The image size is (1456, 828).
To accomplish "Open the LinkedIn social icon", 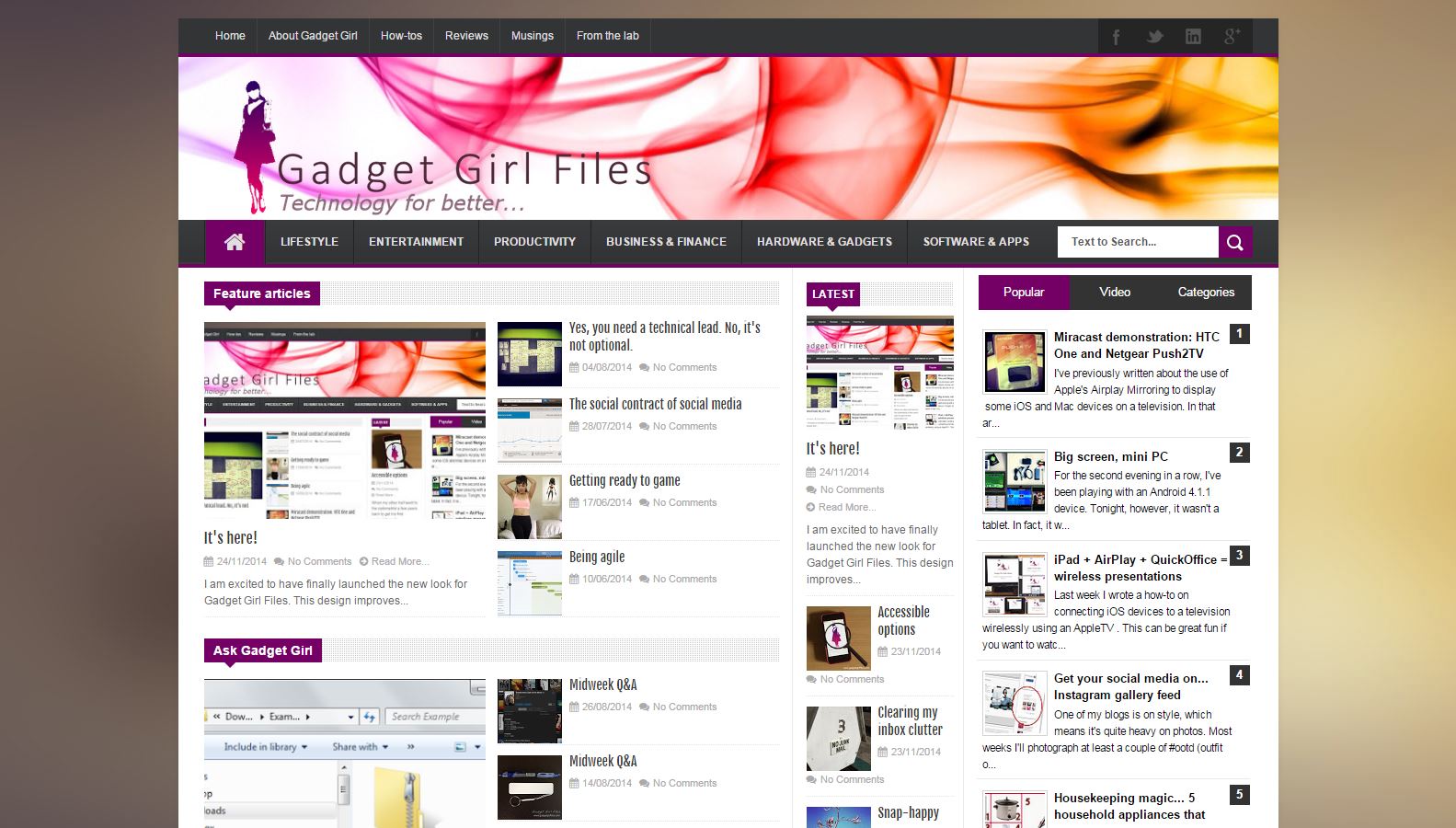I will (x=1193, y=37).
